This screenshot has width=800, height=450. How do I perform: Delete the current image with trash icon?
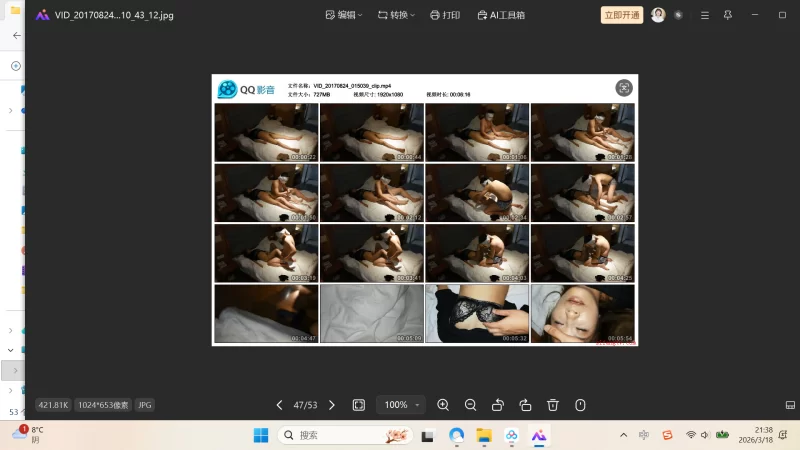click(553, 405)
